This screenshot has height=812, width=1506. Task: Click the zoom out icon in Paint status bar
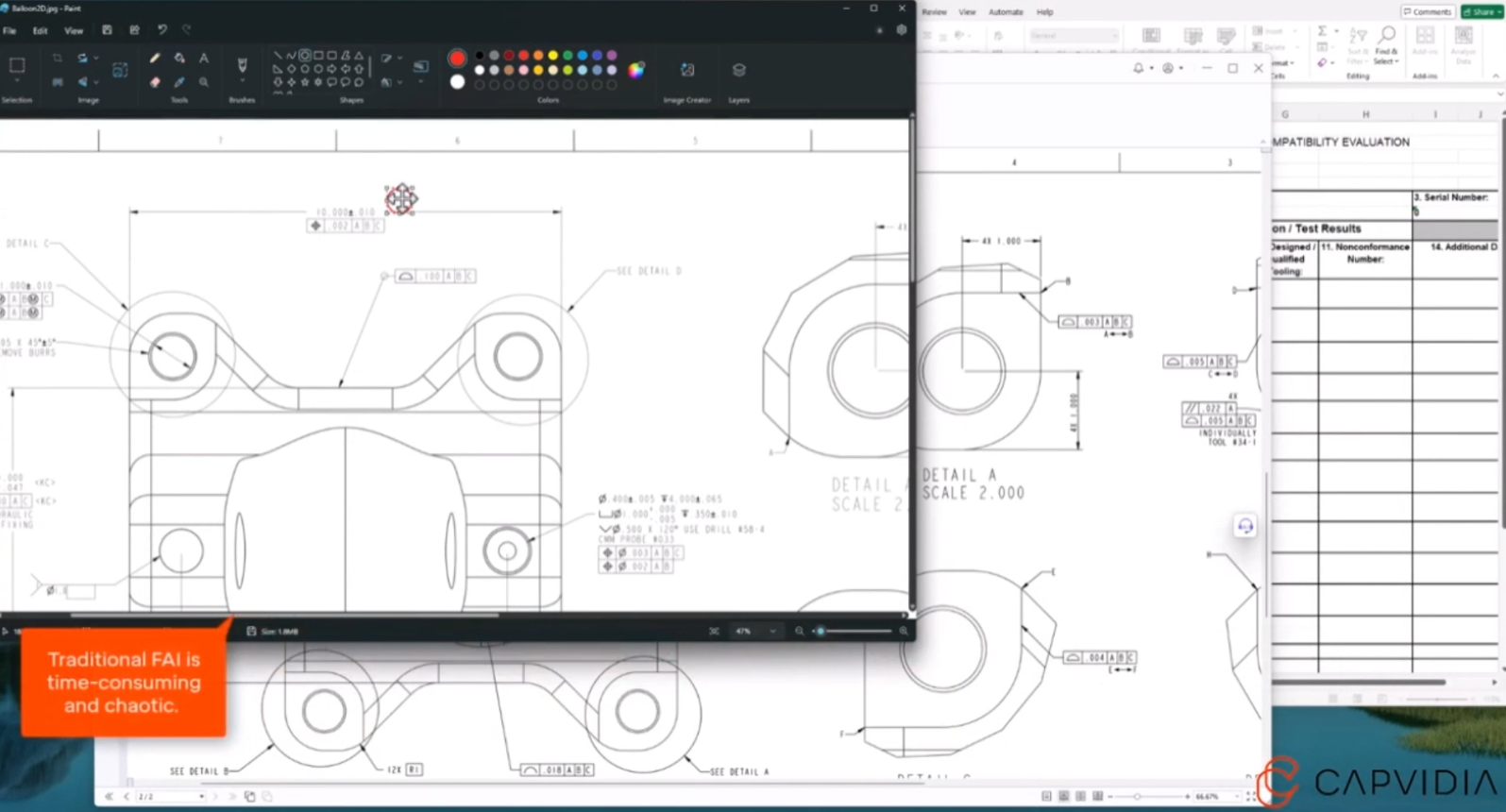pyautogui.click(x=799, y=631)
